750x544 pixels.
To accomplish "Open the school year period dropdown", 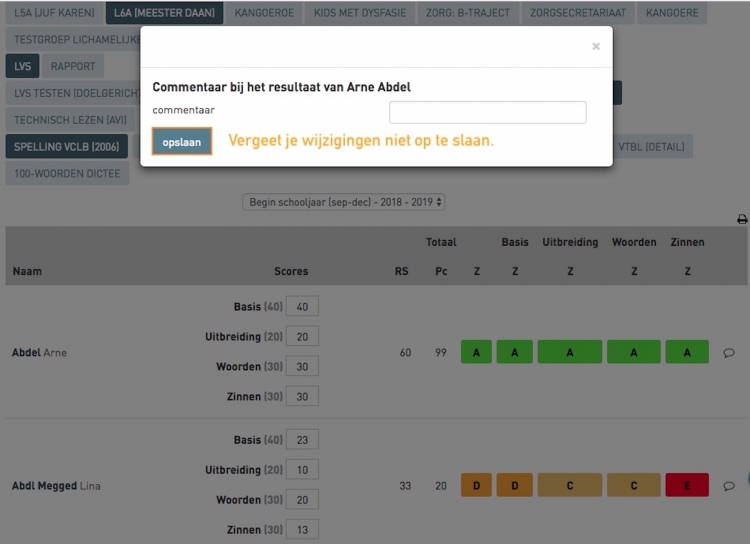I will [344, 202].
